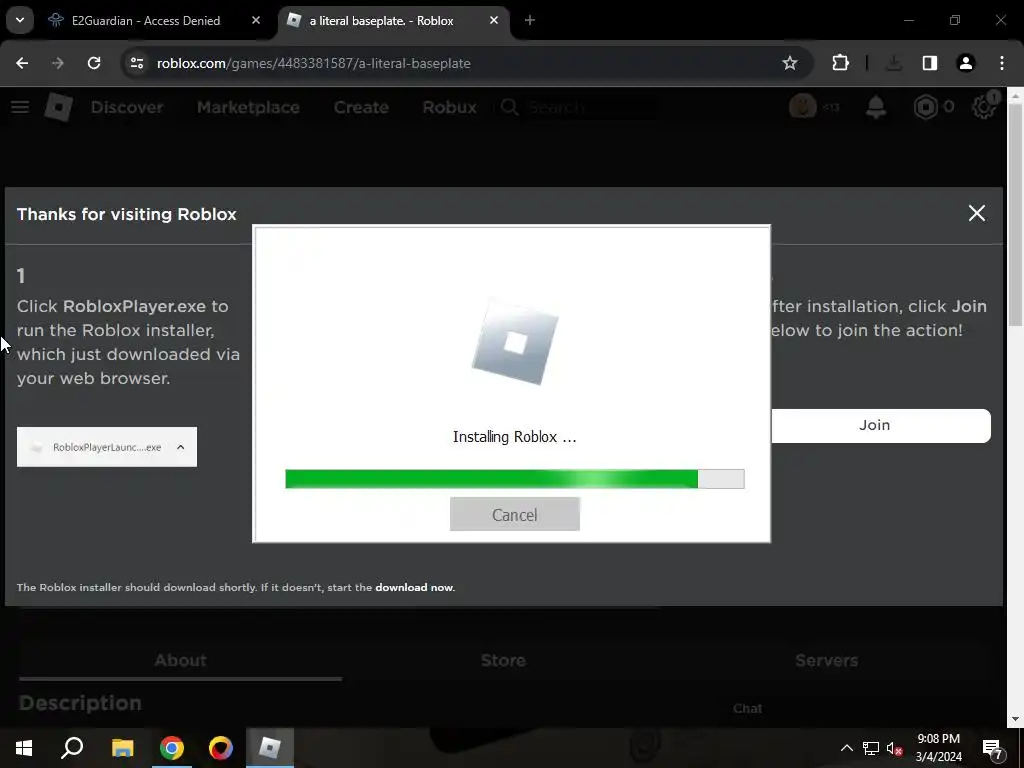
Task: Open Robux balance icon
Action: point(925,107)
